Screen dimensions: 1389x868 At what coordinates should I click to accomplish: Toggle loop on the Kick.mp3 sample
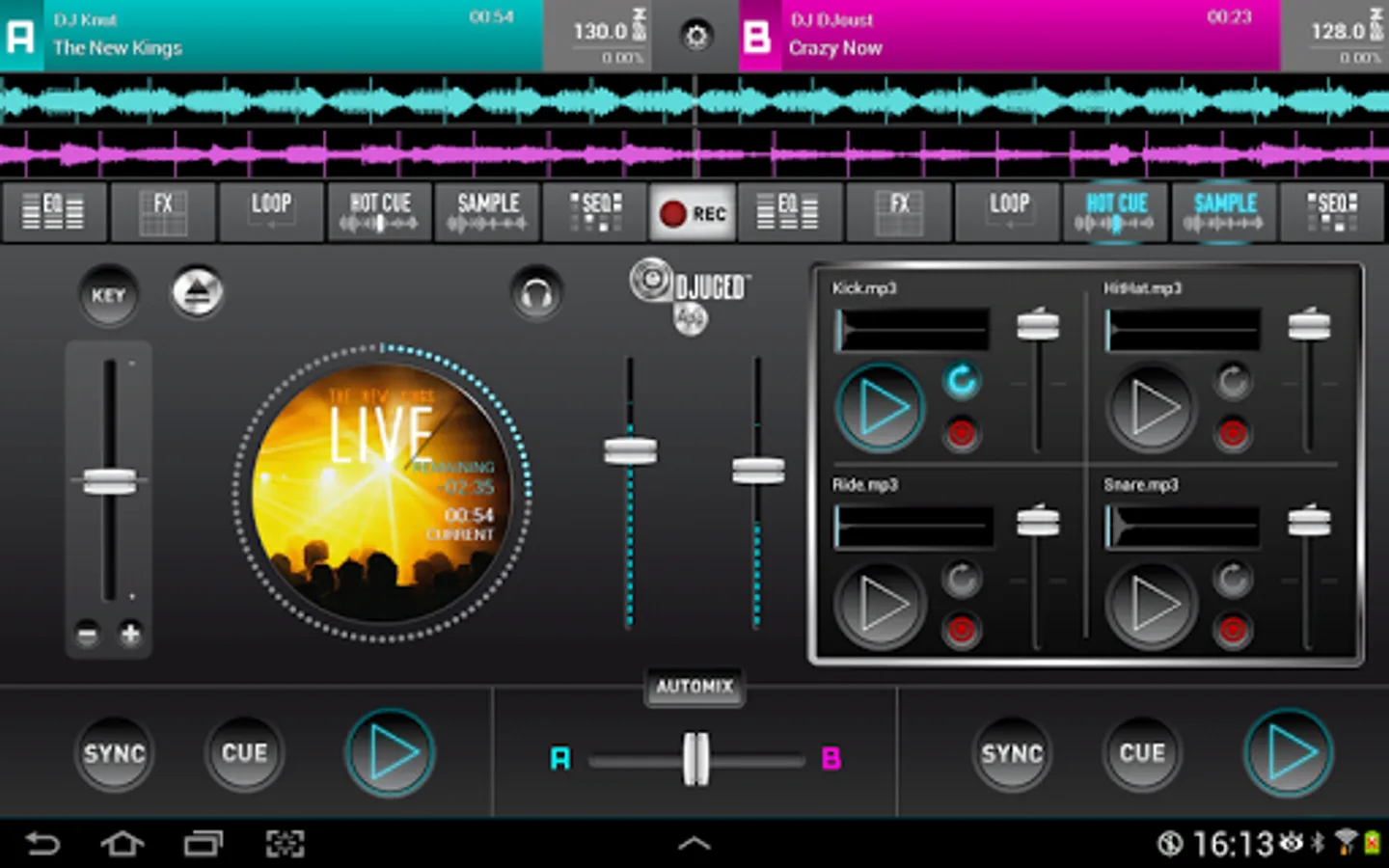tap(961, 381)
